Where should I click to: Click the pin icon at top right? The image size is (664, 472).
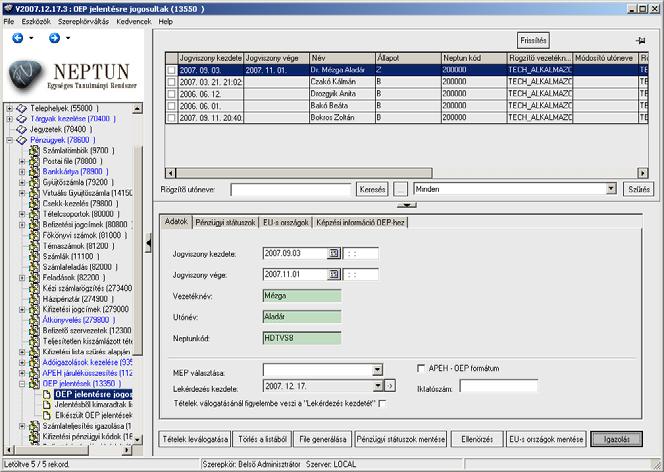pos(641,41)
